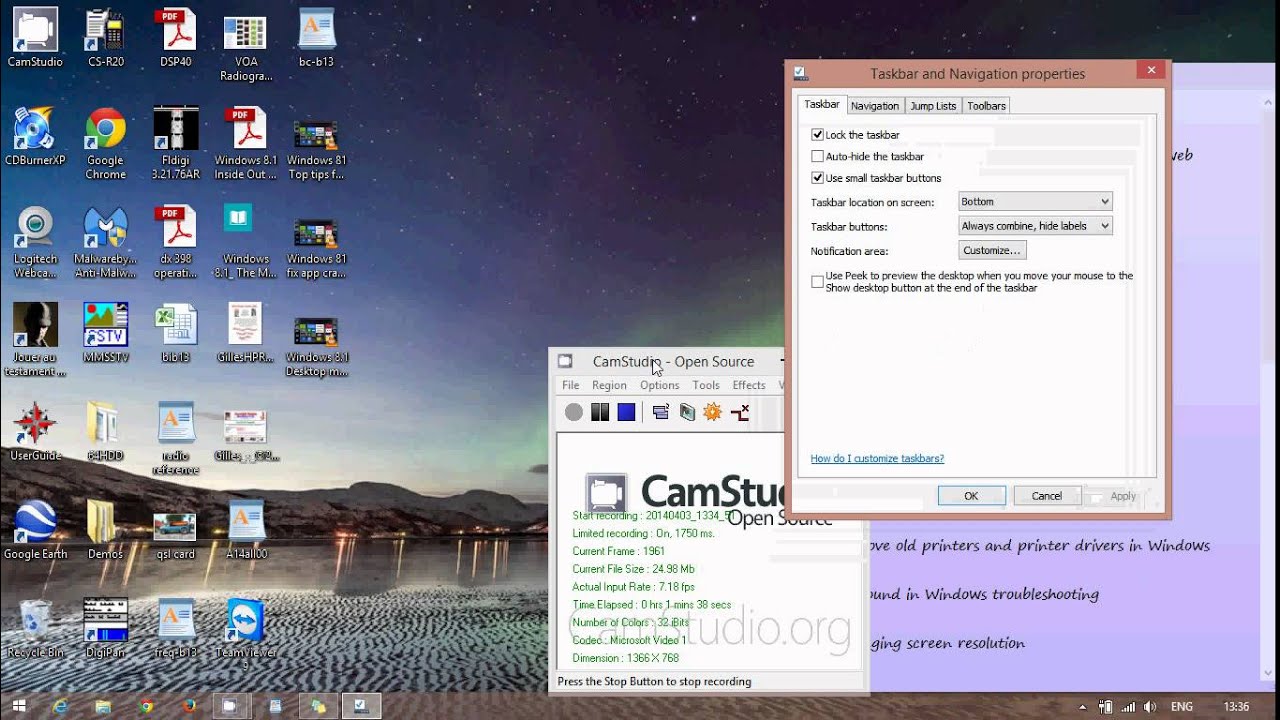
Task: Click the 13:36 clock in the taskbar
Action: click(x=1236, y=707)
